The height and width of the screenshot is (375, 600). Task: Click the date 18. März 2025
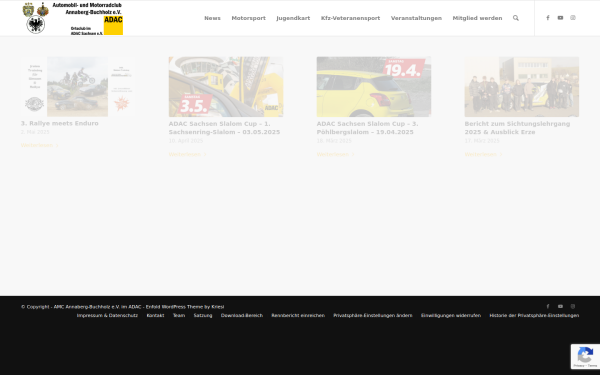tap(334, 141)
